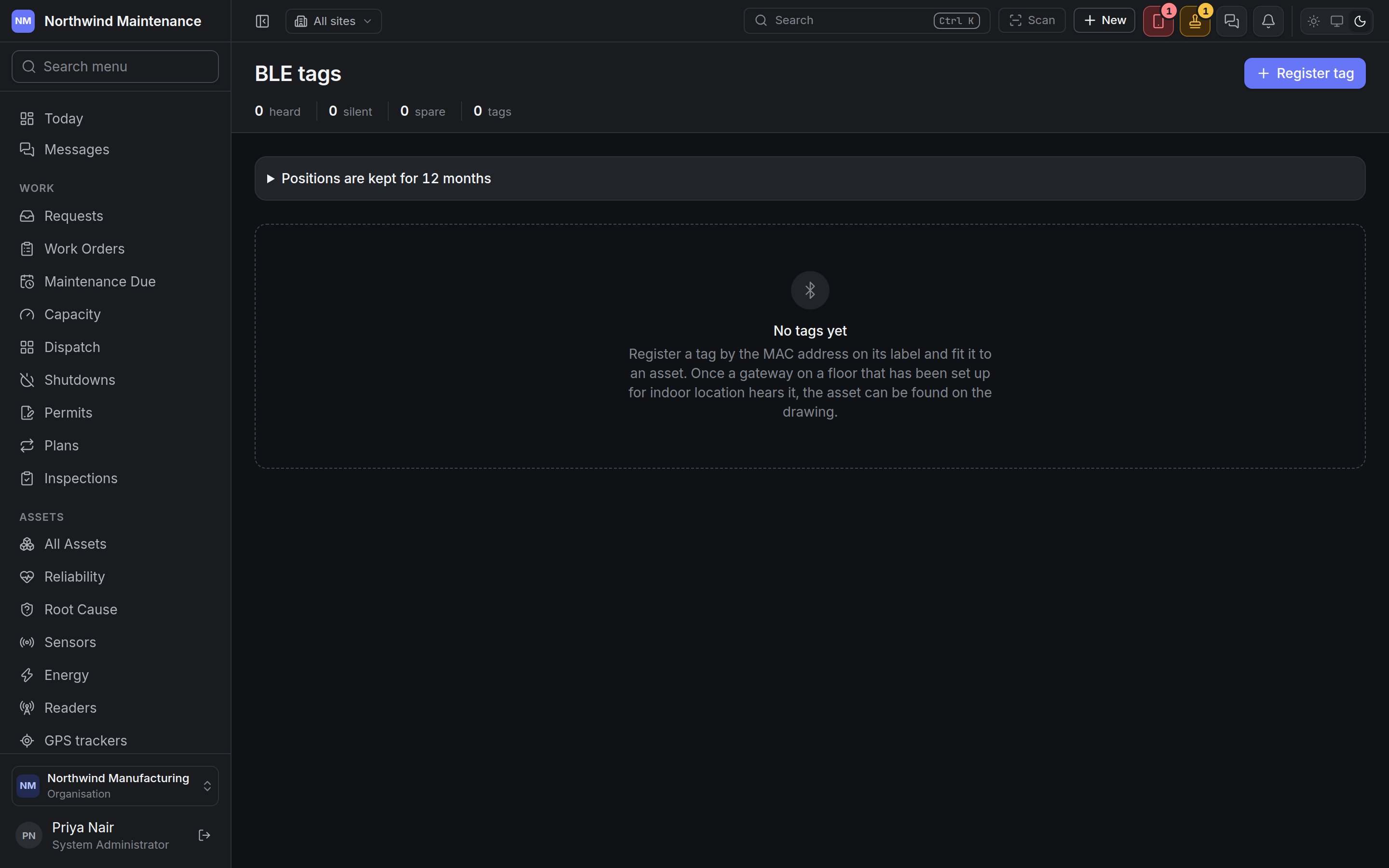Click the log out icon
The width and height of the screenshot is (1389, 868).
coord(204,835)
